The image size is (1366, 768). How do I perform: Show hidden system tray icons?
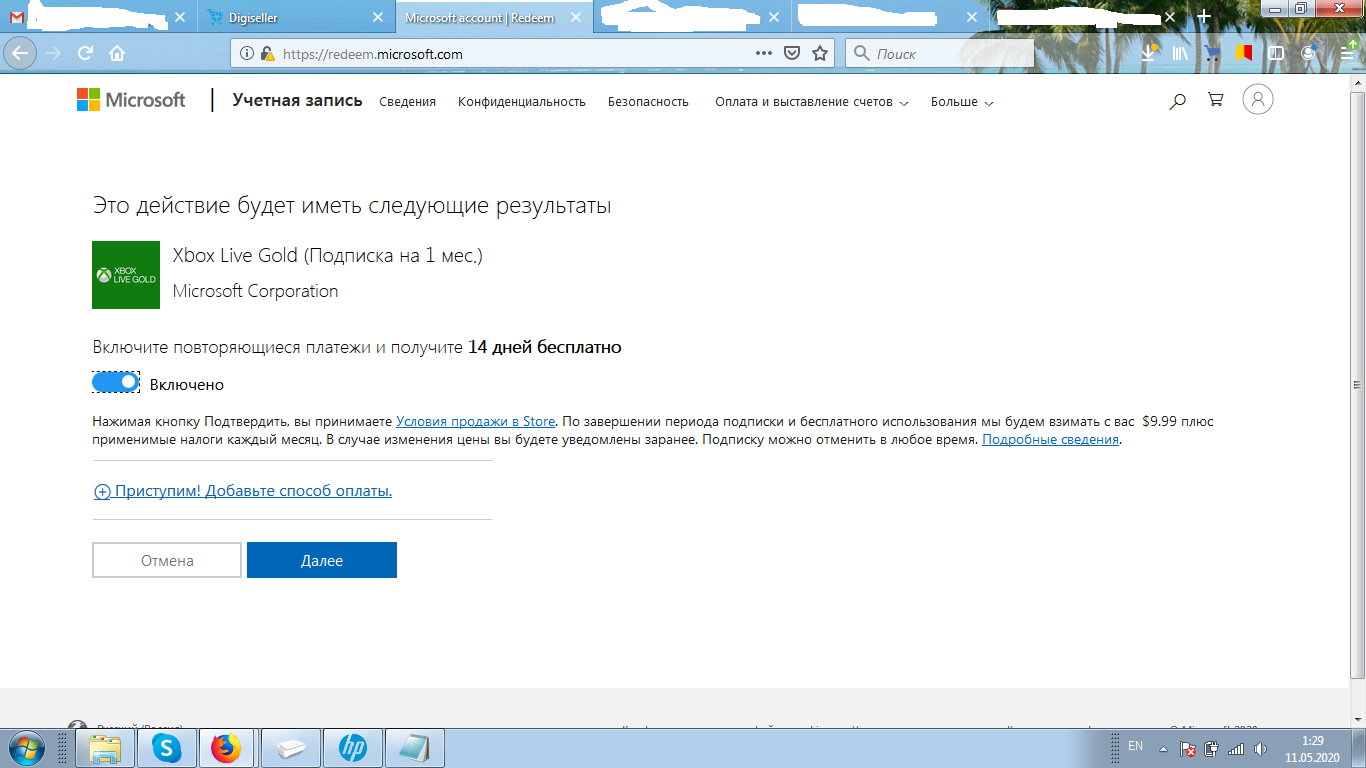point(1162,748)
